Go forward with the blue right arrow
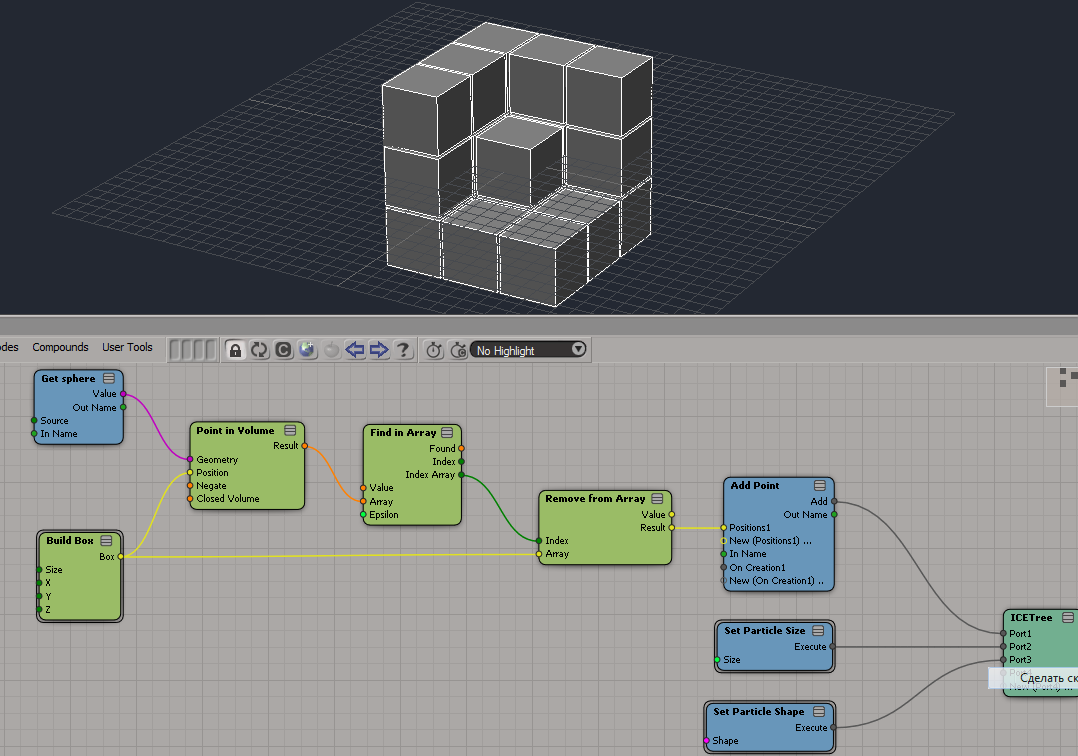The image size is (1078, 756). point(379,350)
